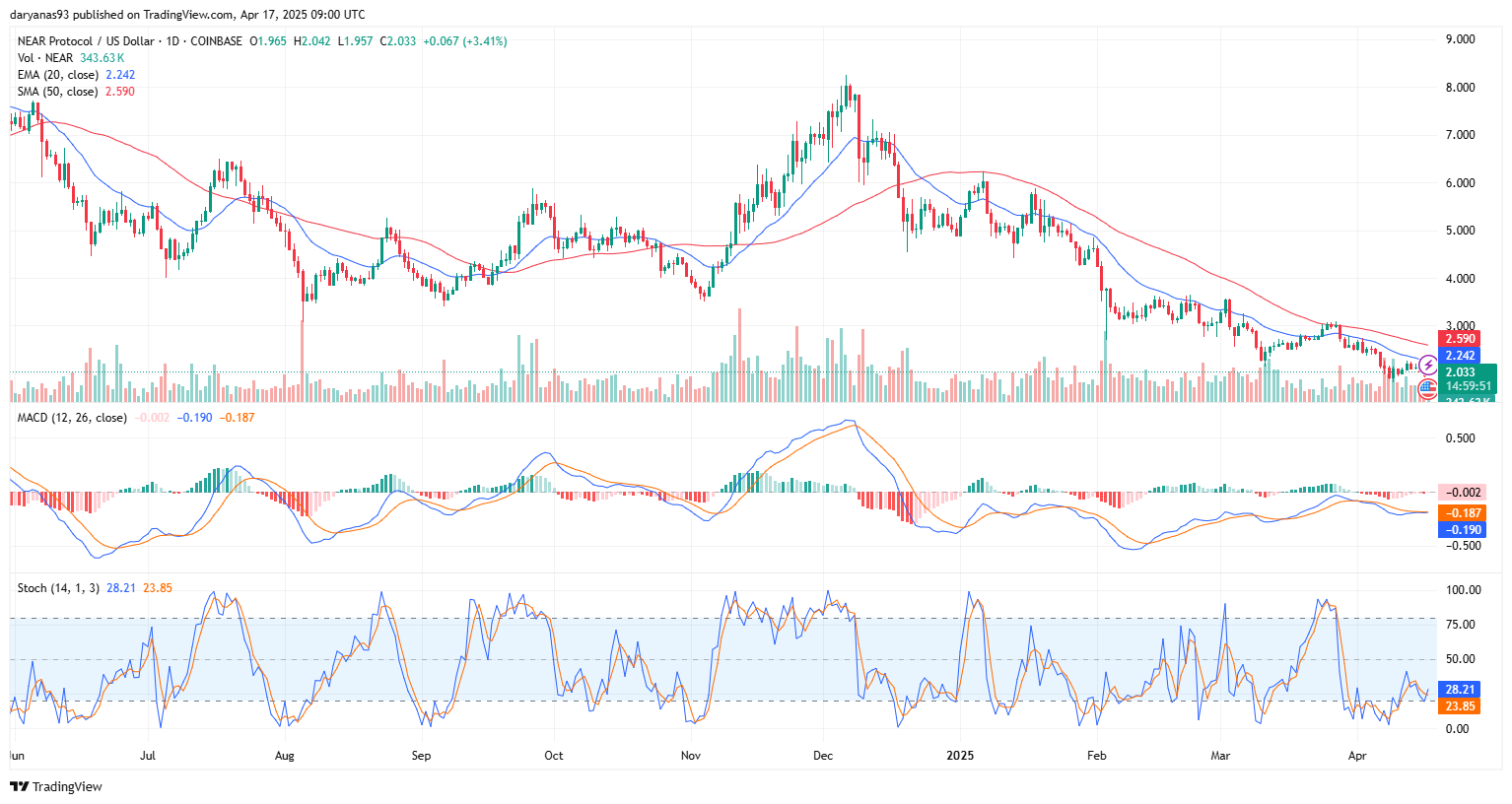Click the Vol · NEAR volume legend
This screenshot has width=1512, height=804.
(45, 58)
